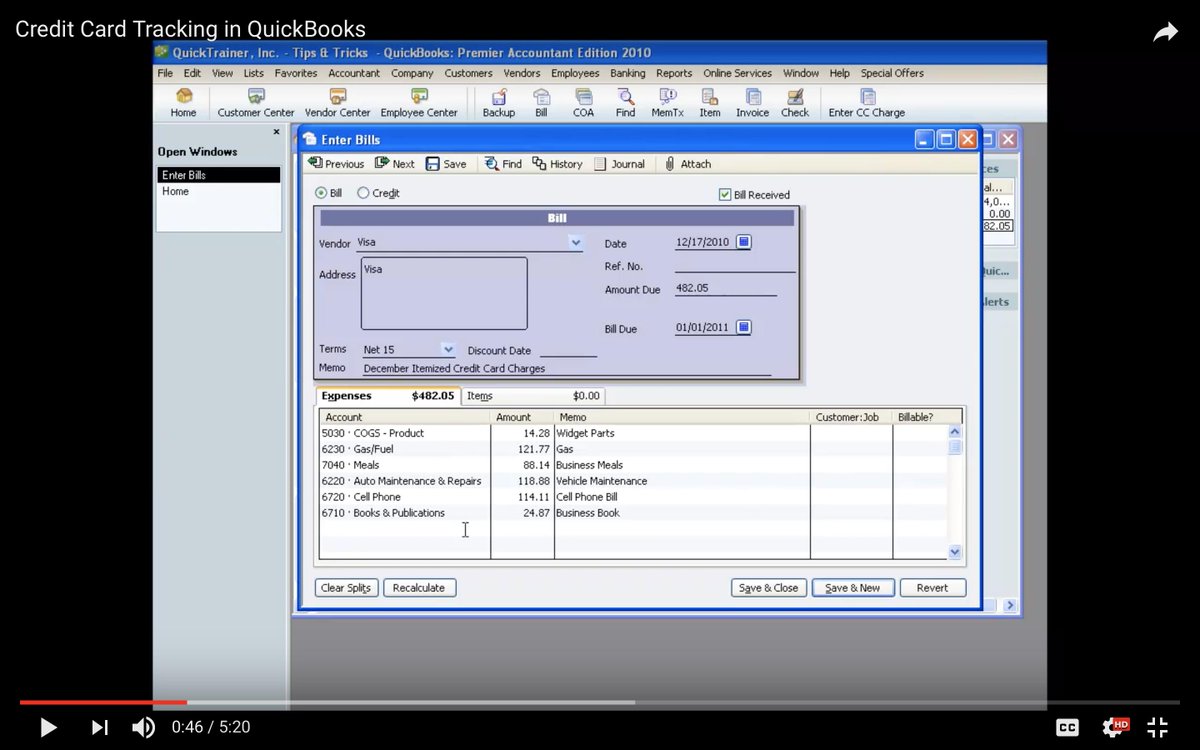Click the Discount Date field

(568, 350)
